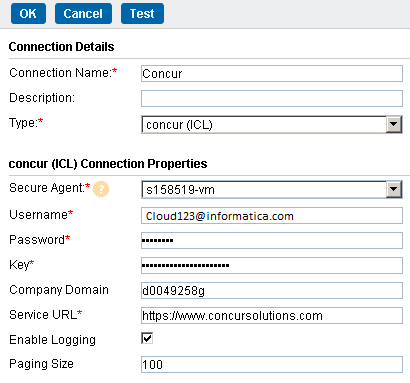The height and width of the screenshot is (383, 410).
Task: Click the Cancel button
Action: (83, 14)
